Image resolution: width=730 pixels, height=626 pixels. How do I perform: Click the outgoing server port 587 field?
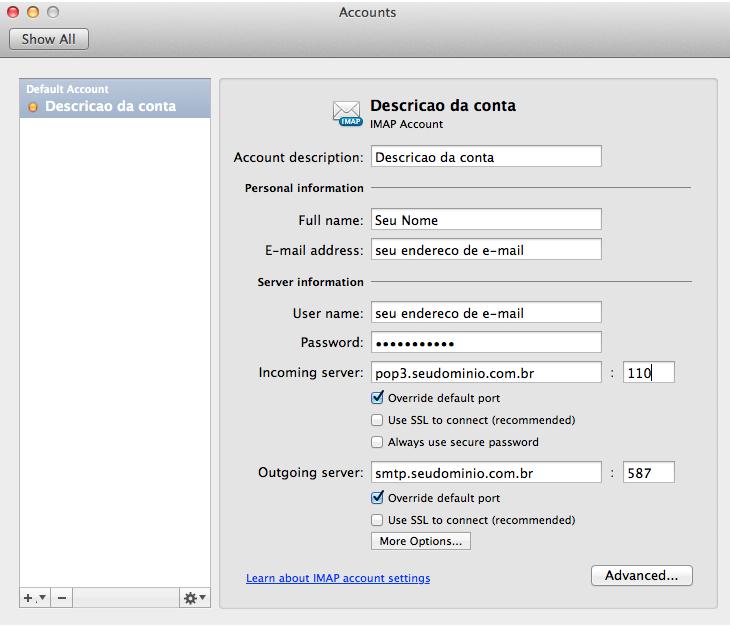pyautogui.click(x=648, y=472)
